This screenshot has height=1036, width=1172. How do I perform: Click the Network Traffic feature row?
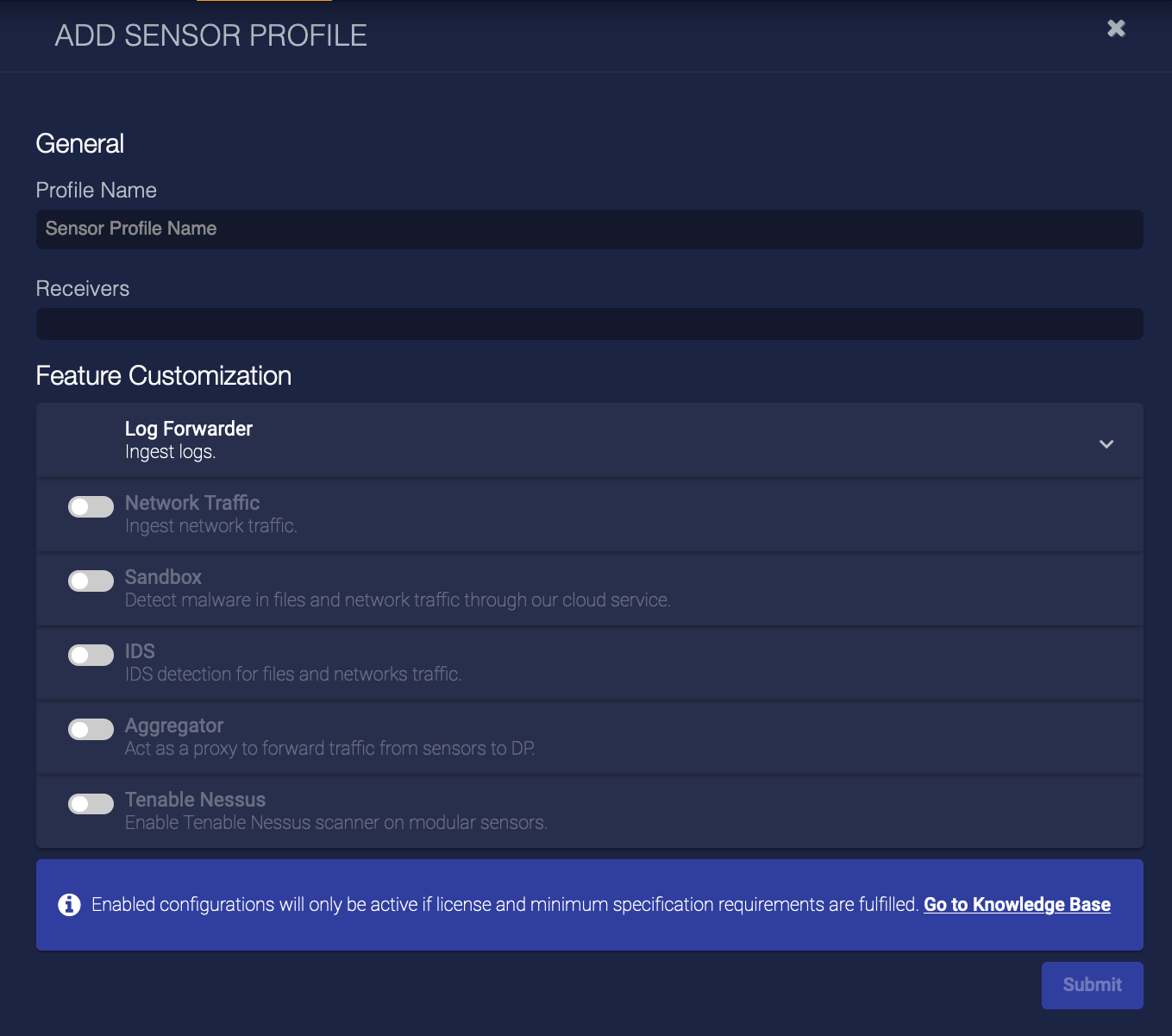tap(517, 514)
